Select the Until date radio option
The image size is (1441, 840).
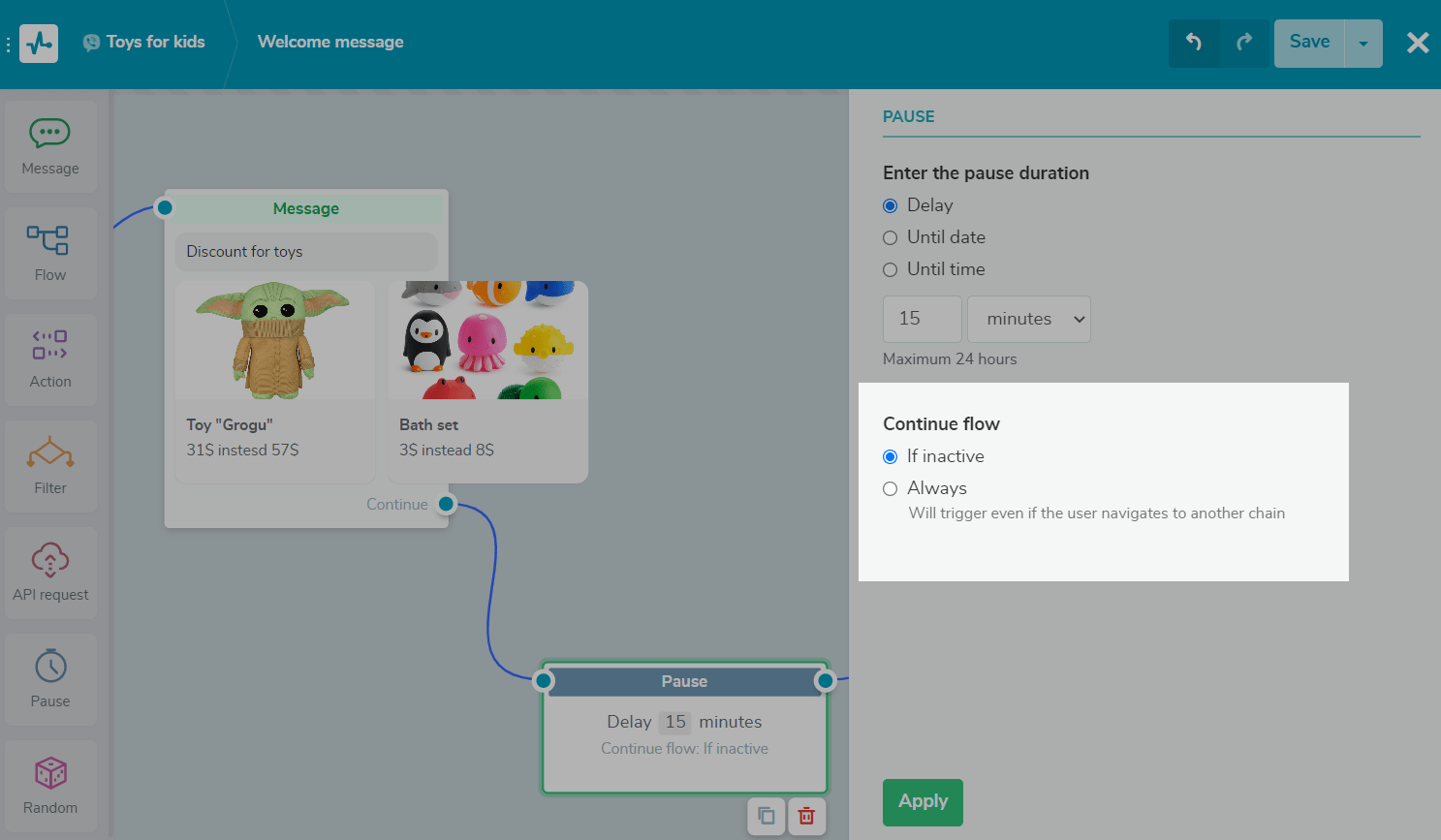[890, 238]
